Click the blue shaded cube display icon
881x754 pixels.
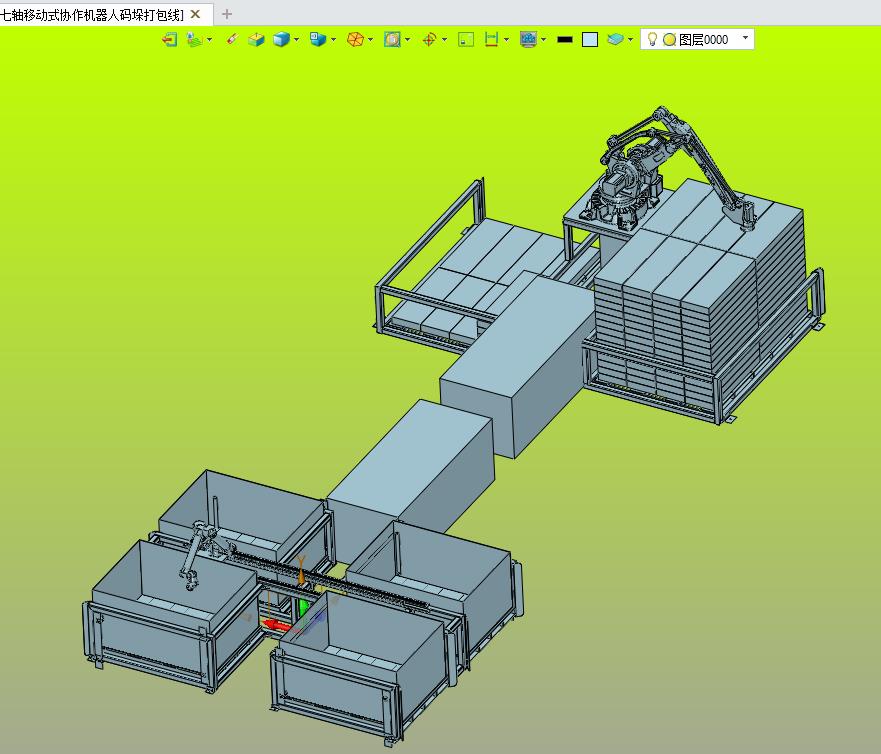tap(281, 39)
